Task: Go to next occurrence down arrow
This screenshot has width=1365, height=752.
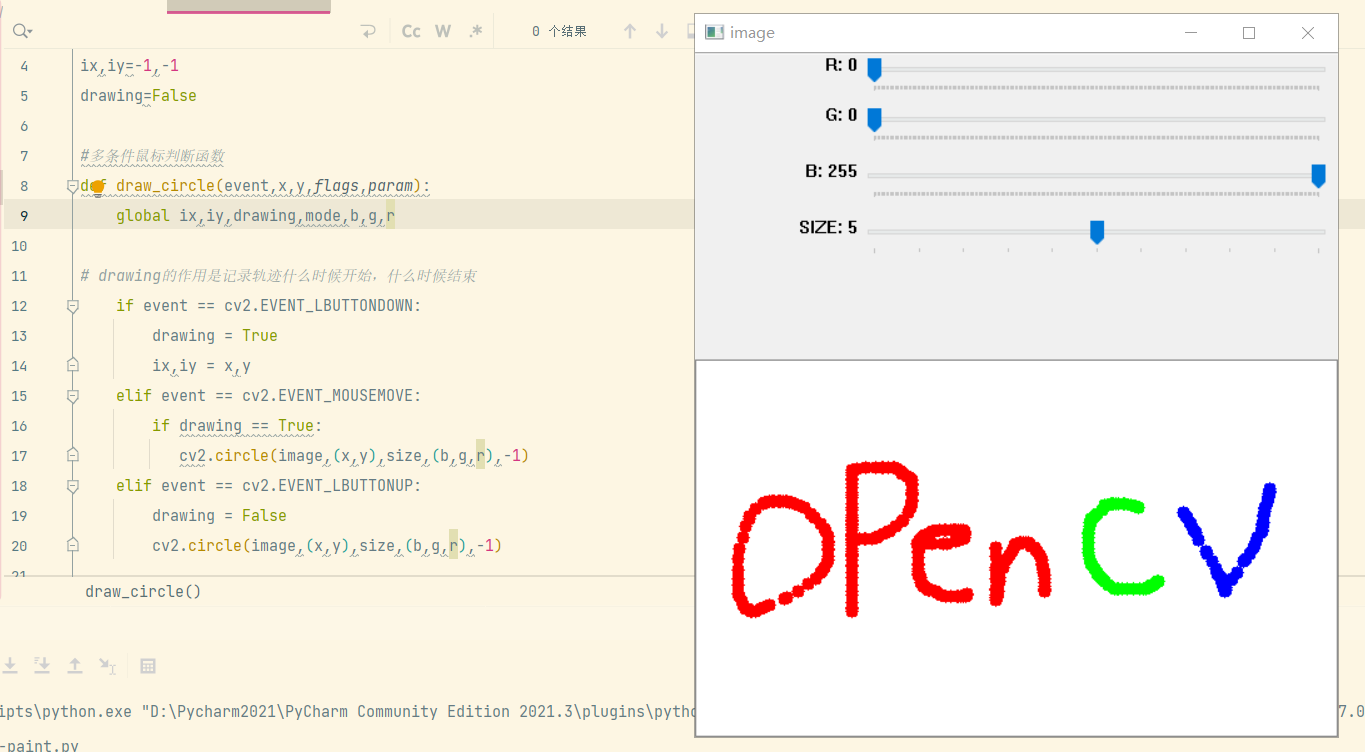Action: pyautogui.click(x=662, y=31)
